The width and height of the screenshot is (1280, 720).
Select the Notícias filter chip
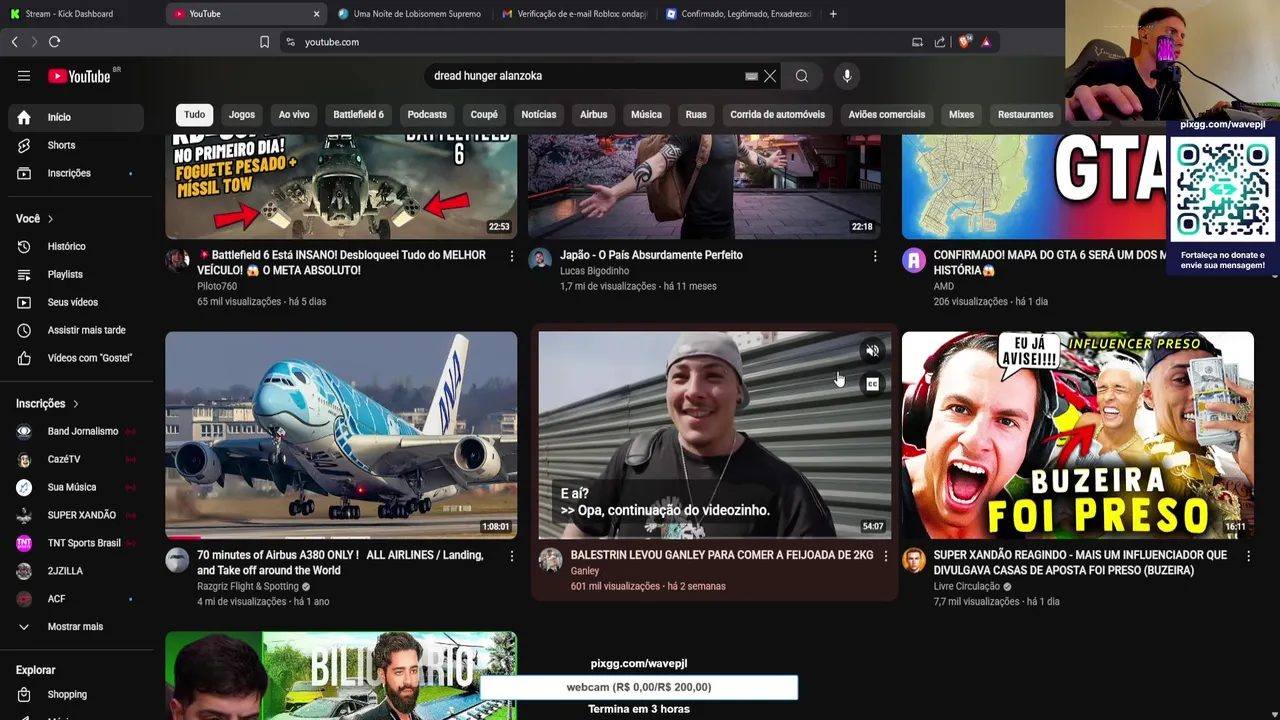(538, 114)
